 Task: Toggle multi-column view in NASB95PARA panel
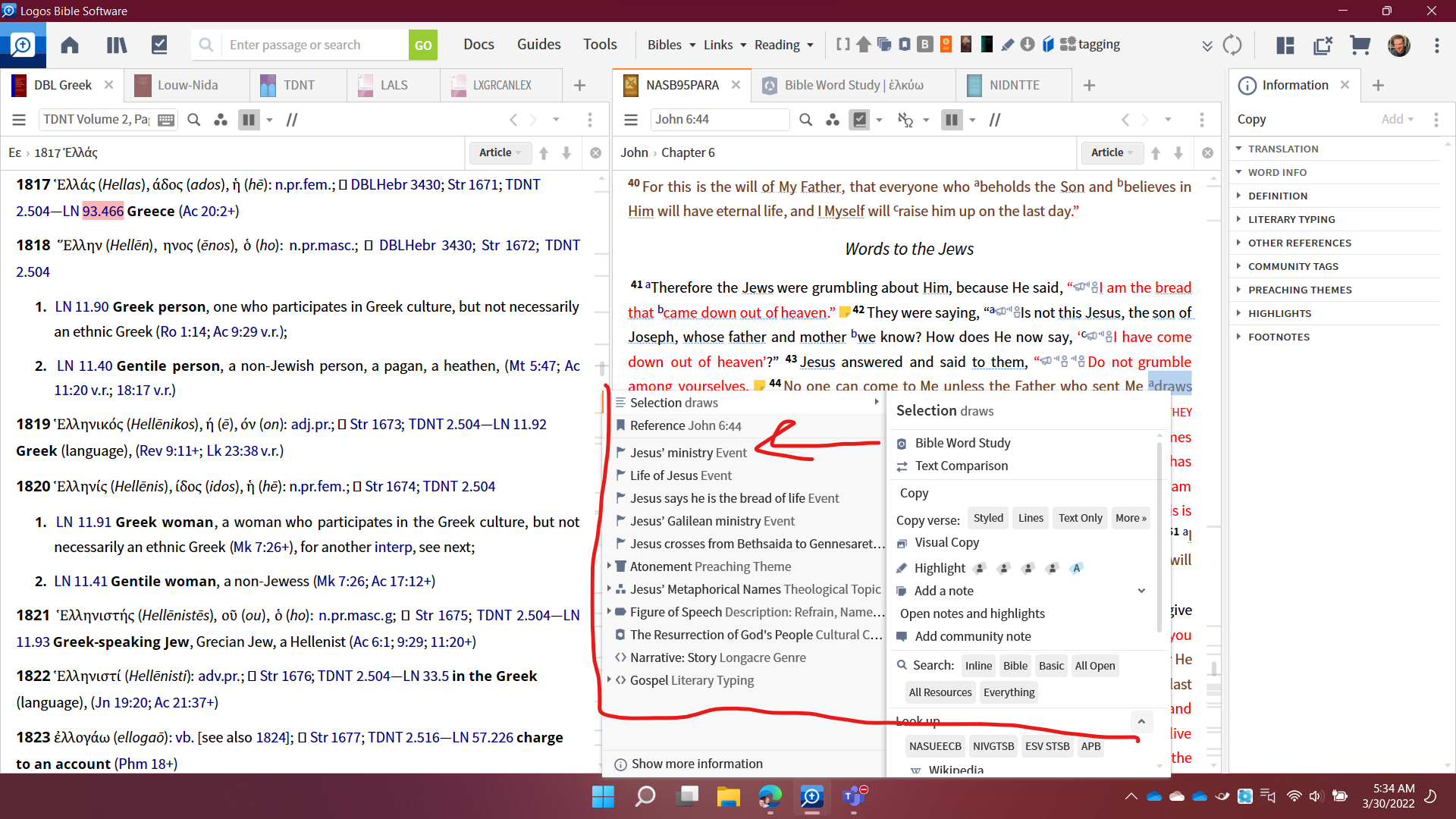point(952,119)
